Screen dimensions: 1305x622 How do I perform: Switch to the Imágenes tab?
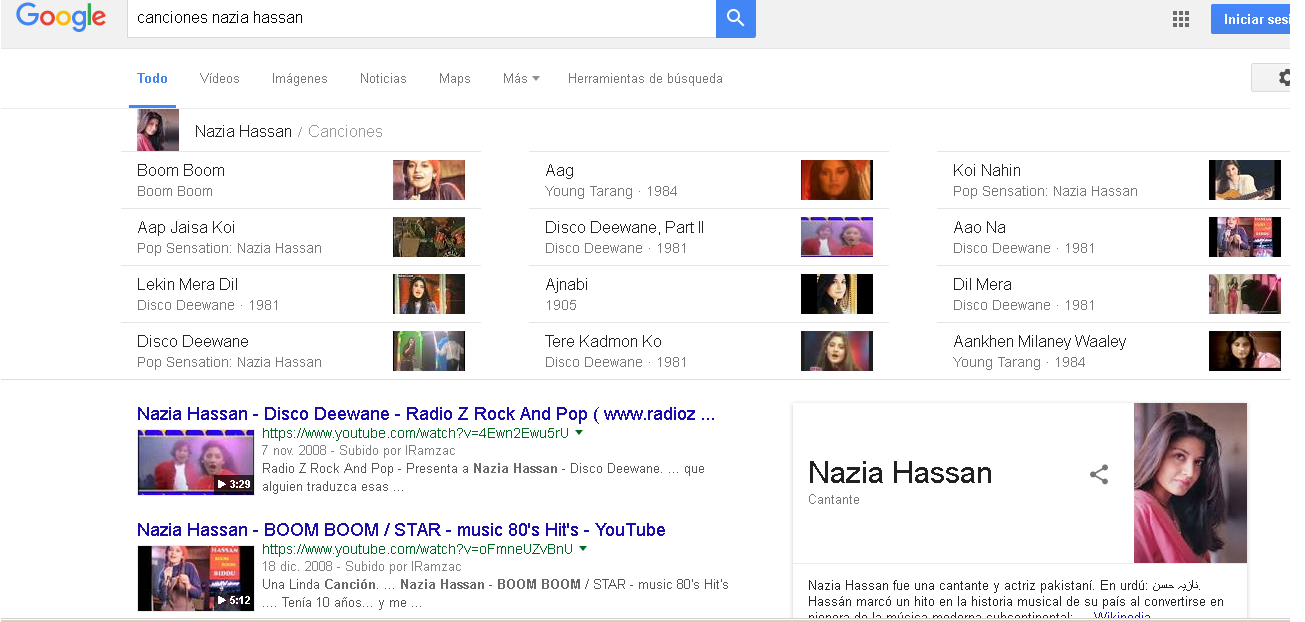[300, 78]
